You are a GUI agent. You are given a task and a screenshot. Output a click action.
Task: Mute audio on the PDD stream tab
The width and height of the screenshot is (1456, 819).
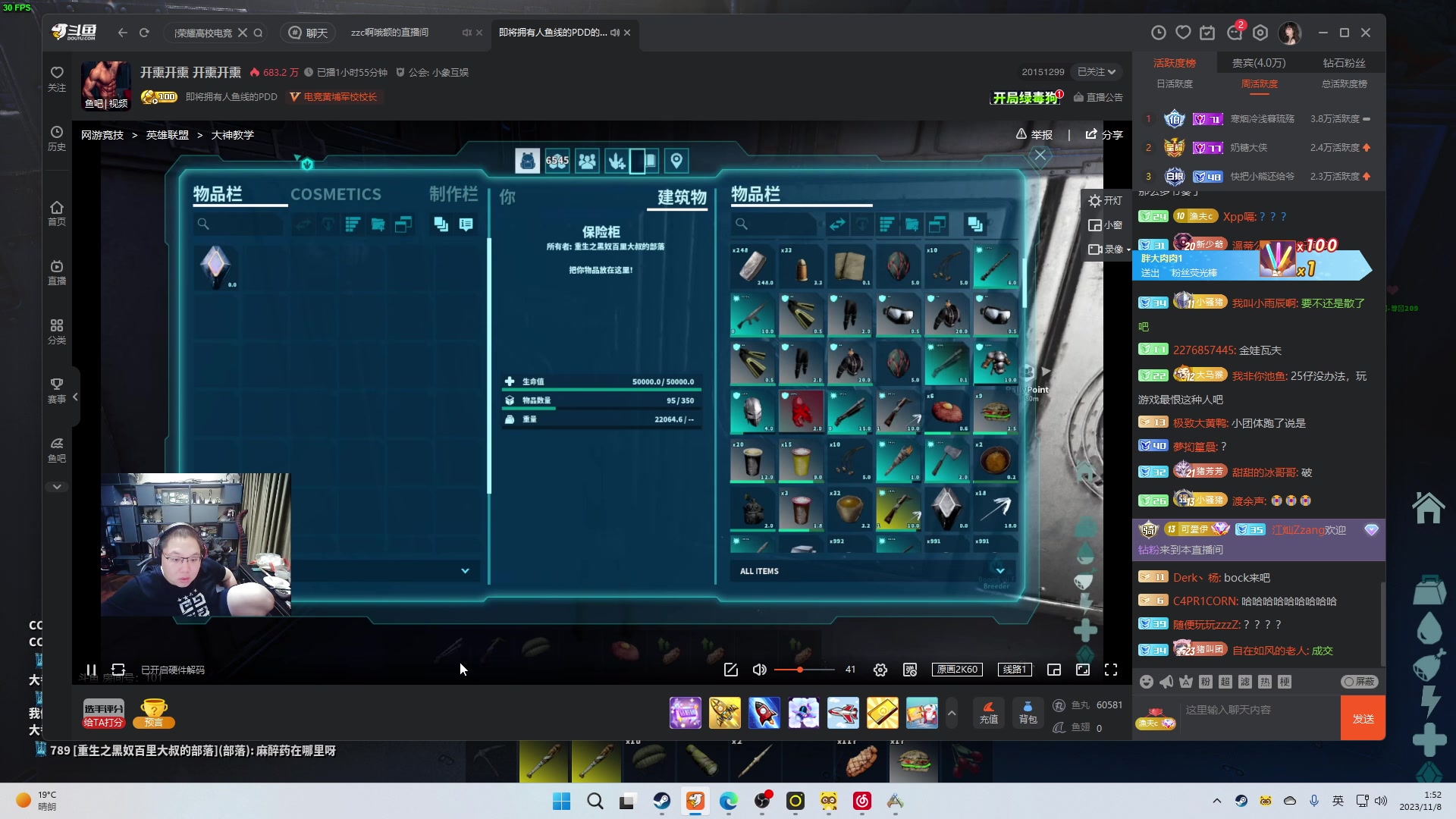[x=615, y=33]
